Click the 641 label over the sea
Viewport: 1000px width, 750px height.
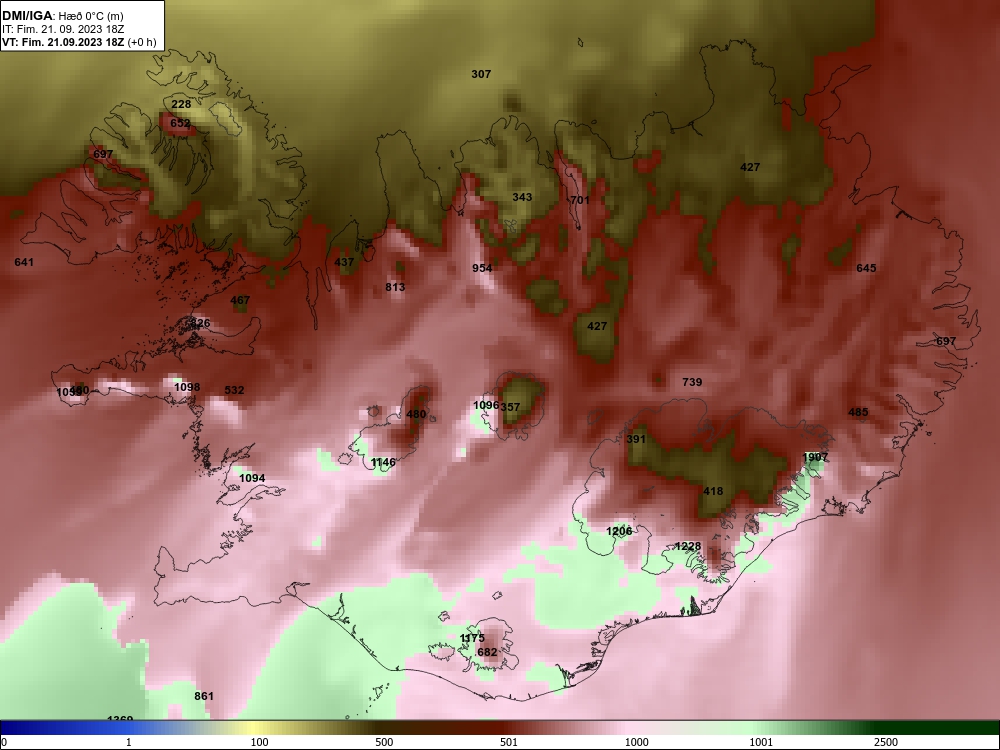(x=24, y=262)
